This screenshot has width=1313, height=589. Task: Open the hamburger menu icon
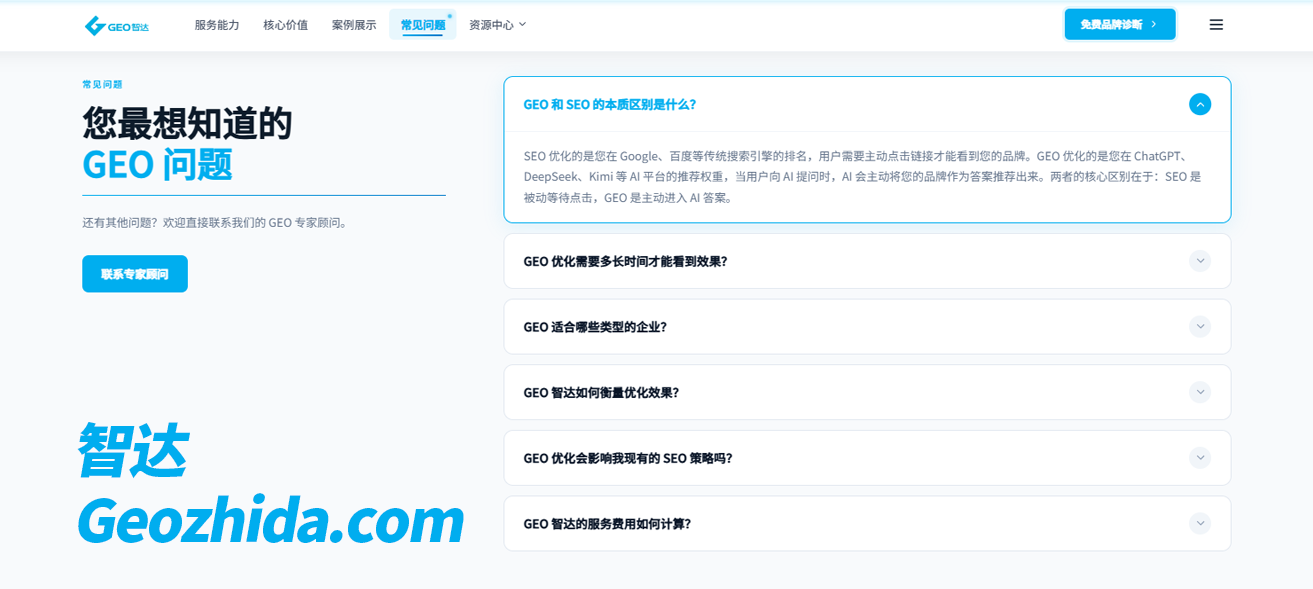coord(1216,25)
